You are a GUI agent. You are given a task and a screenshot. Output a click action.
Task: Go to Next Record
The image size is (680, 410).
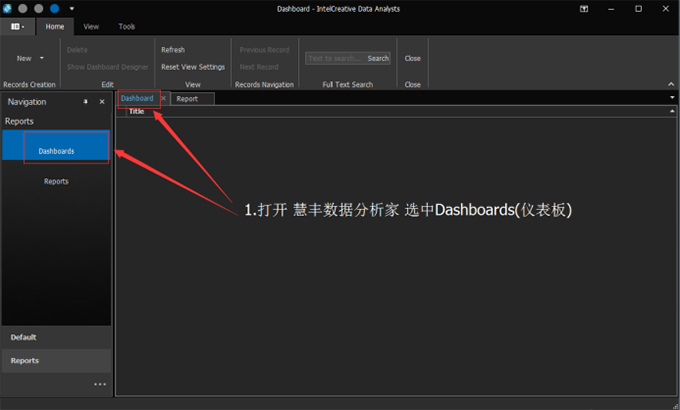259,67
